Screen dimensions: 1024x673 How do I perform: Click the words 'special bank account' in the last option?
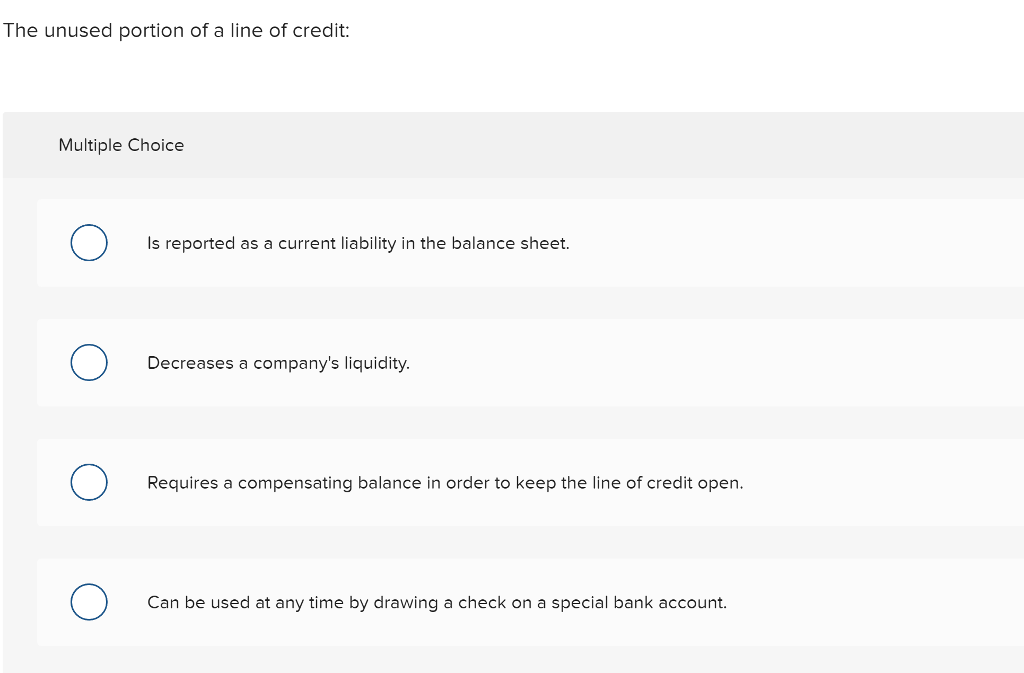pos(639,603)
